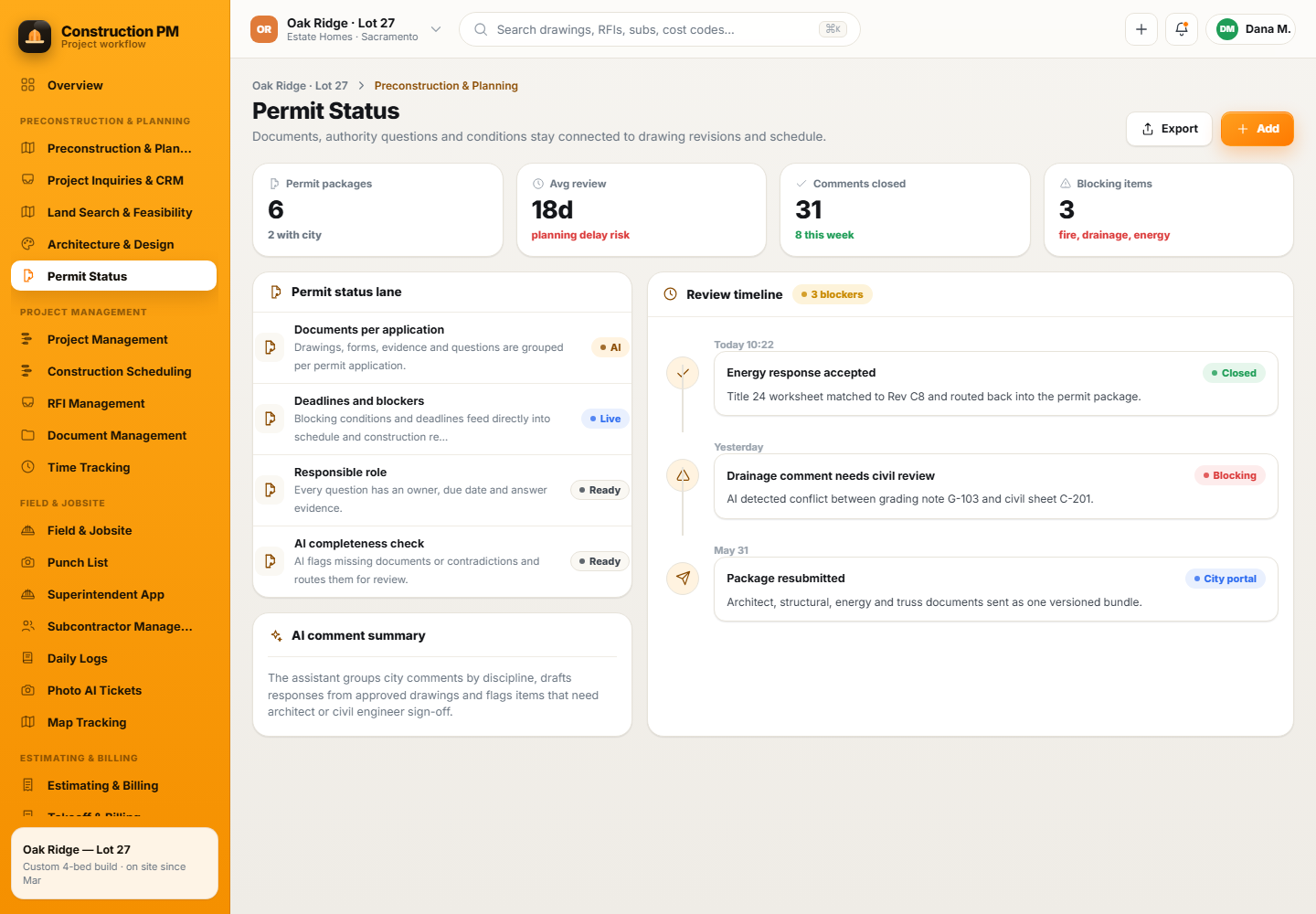1316x914 pixels.
Task: Expand the Oak Ridge Lot 27 project dropdown
Action: 436,29
